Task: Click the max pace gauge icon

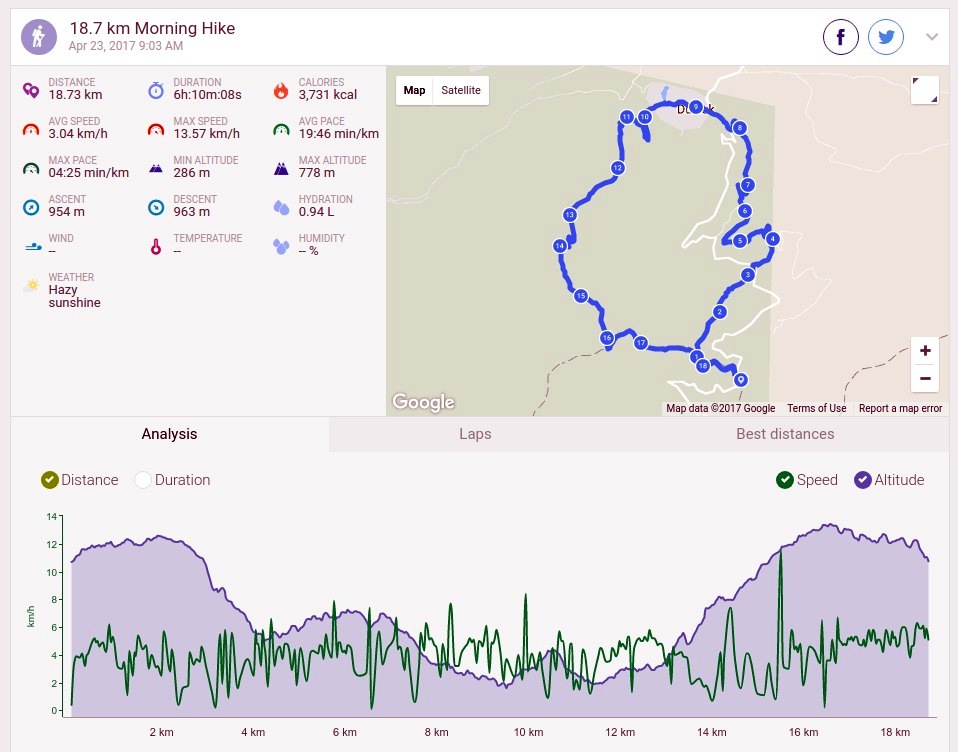Action: [x=31, y=169]
